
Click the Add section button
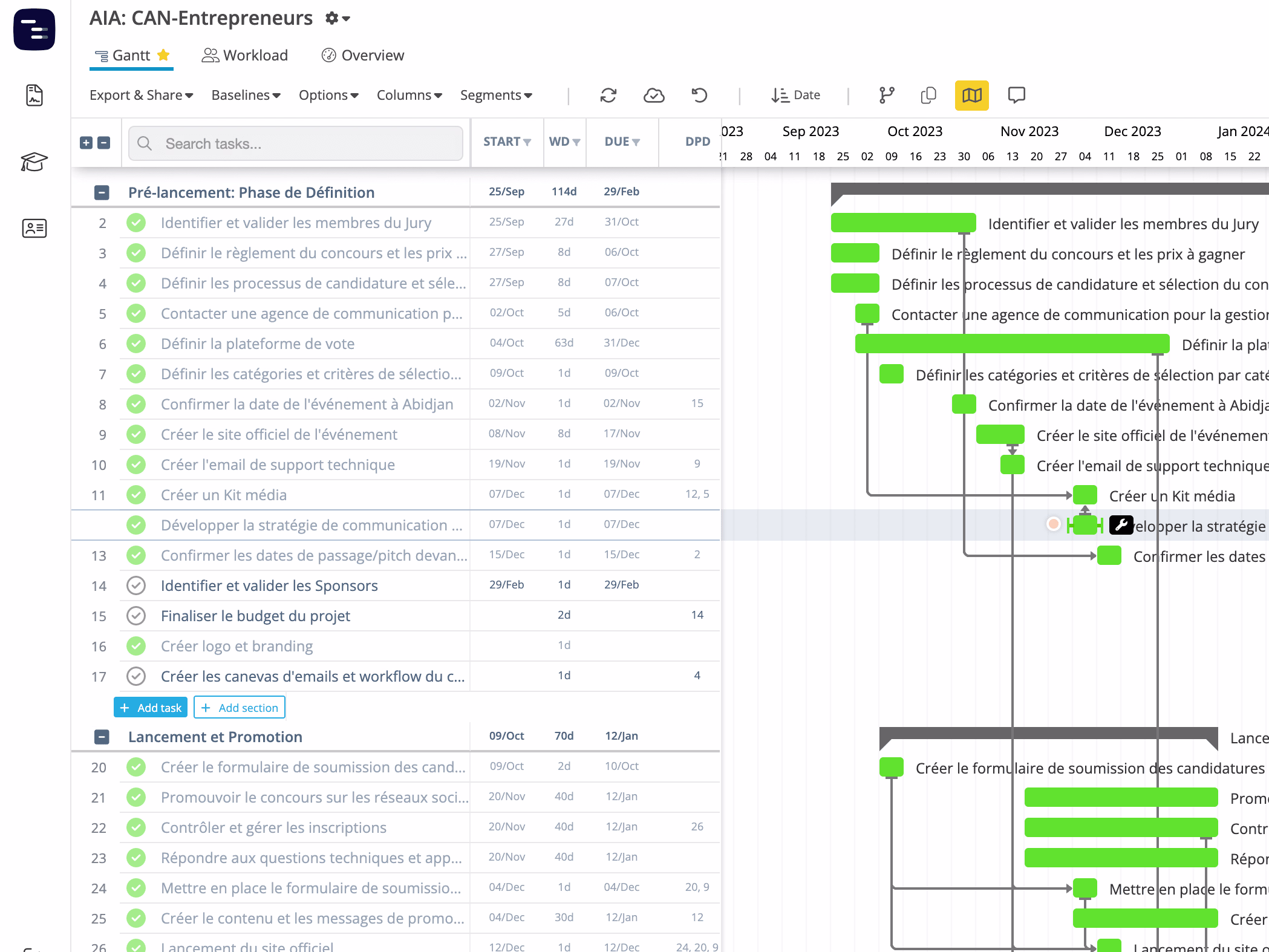point(240,708)
